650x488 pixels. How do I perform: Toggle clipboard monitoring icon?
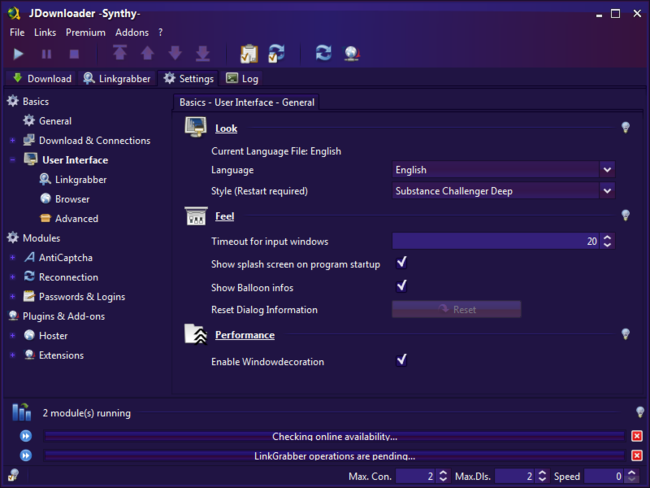[249, 53]
